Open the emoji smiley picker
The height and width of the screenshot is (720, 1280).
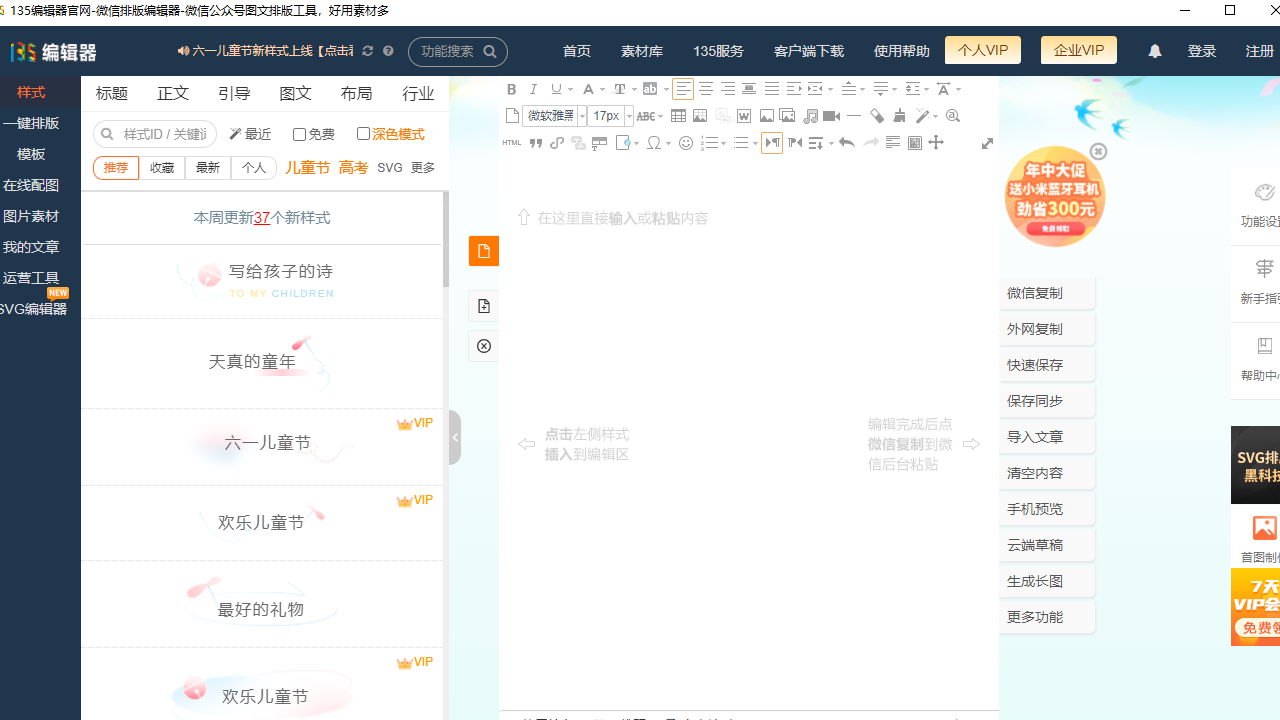click(686, 143)
